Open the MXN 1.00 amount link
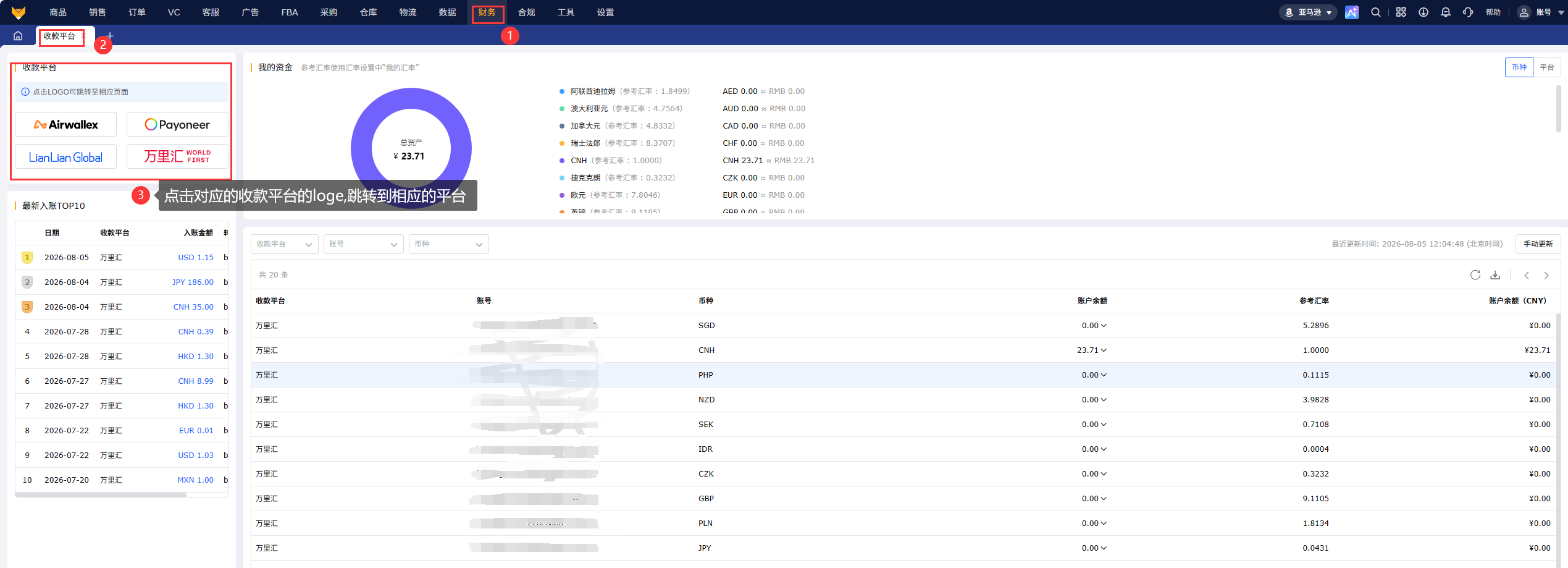The height and width of the screenshot is (568, 1568). 196,480
